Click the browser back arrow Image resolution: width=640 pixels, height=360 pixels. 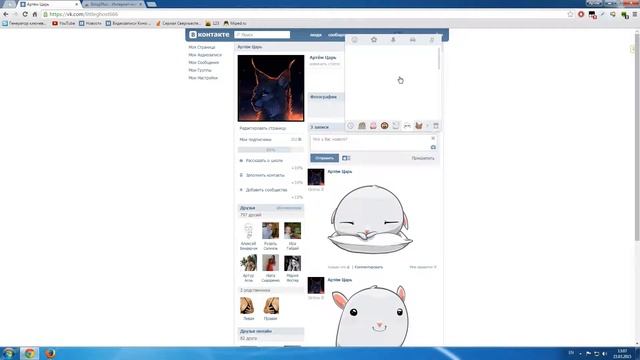click(6, 14)
